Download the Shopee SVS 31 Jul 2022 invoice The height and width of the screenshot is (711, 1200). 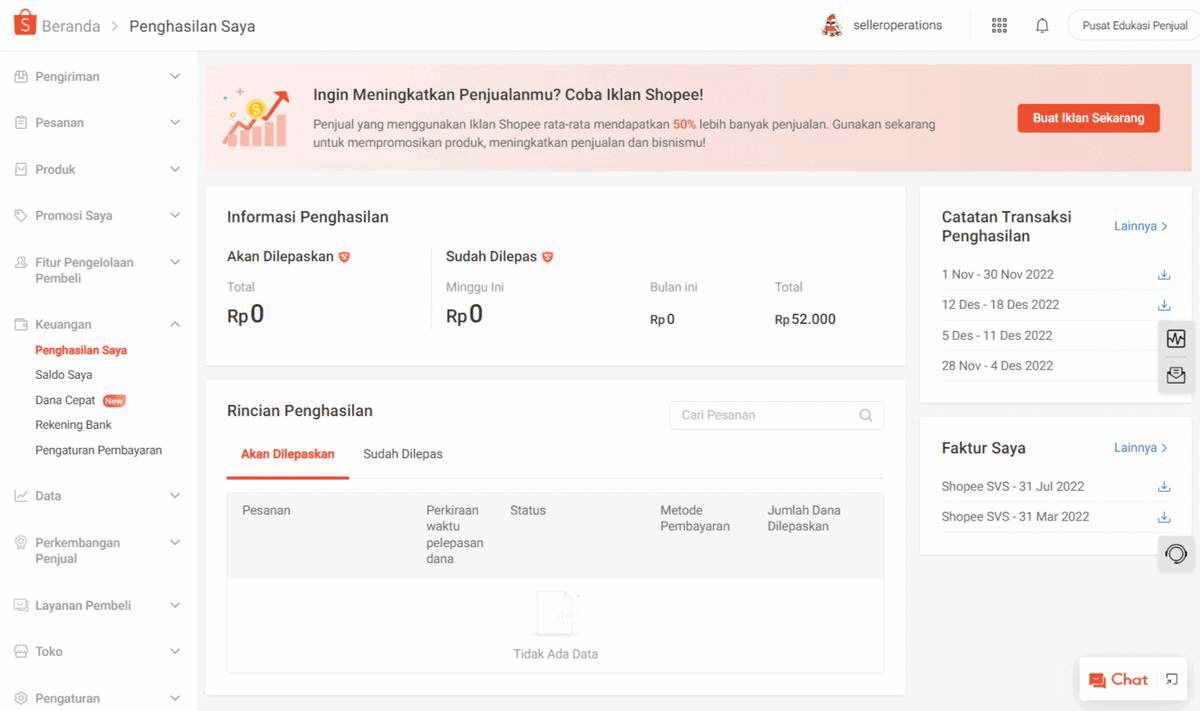coord(1164,487)
